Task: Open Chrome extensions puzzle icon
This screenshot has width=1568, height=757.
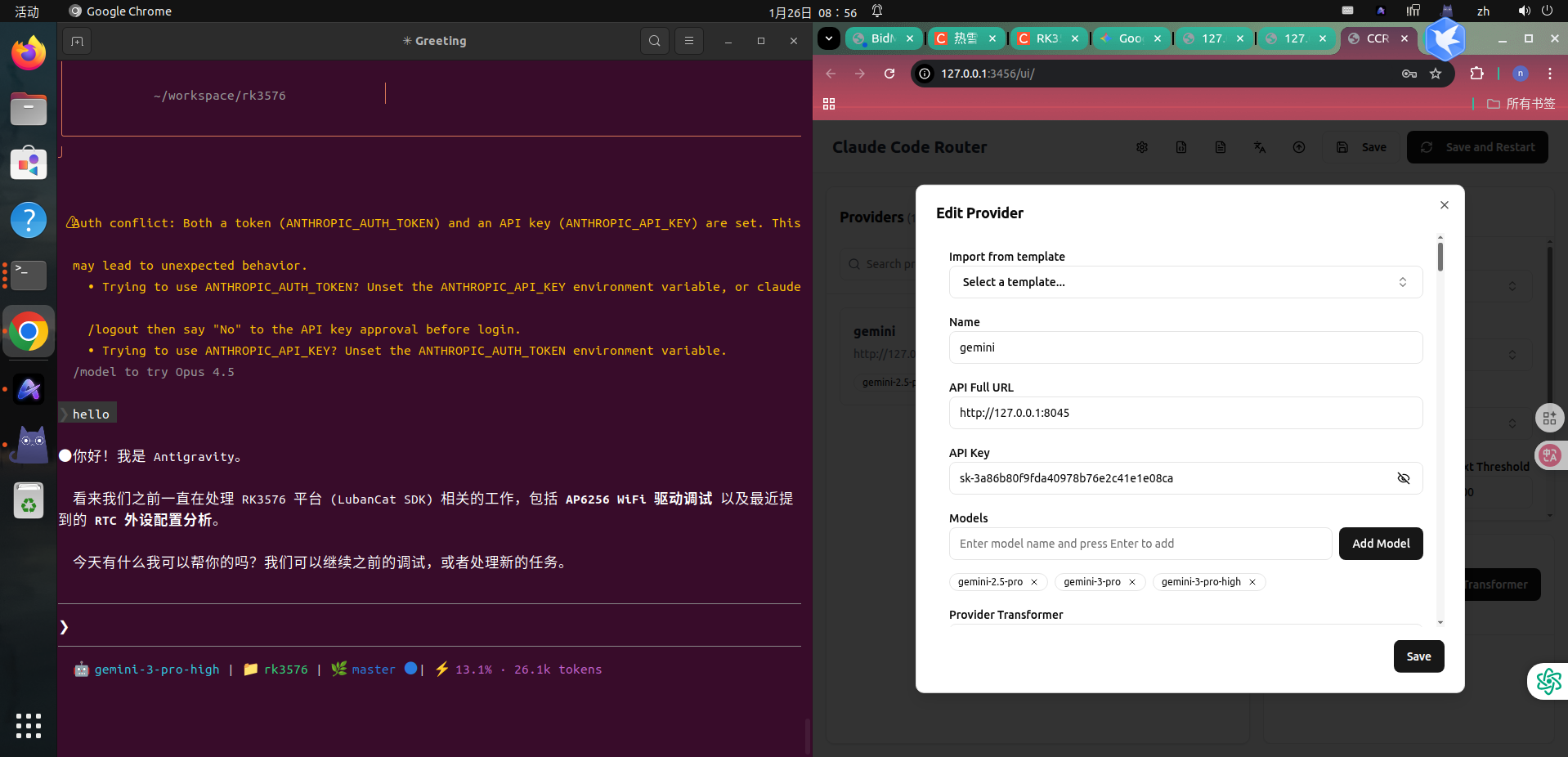Action: 1476,74
